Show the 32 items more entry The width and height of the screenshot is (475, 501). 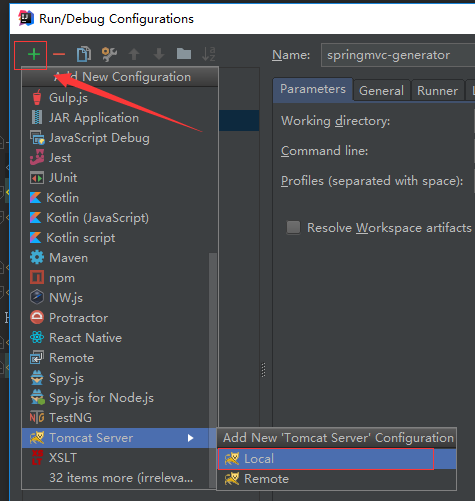[115, 478]
